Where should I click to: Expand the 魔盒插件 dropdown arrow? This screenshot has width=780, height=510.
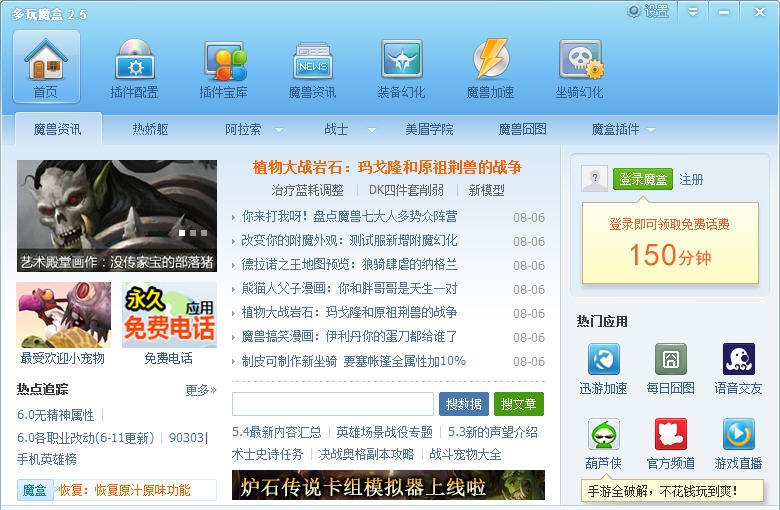(651, 130)
